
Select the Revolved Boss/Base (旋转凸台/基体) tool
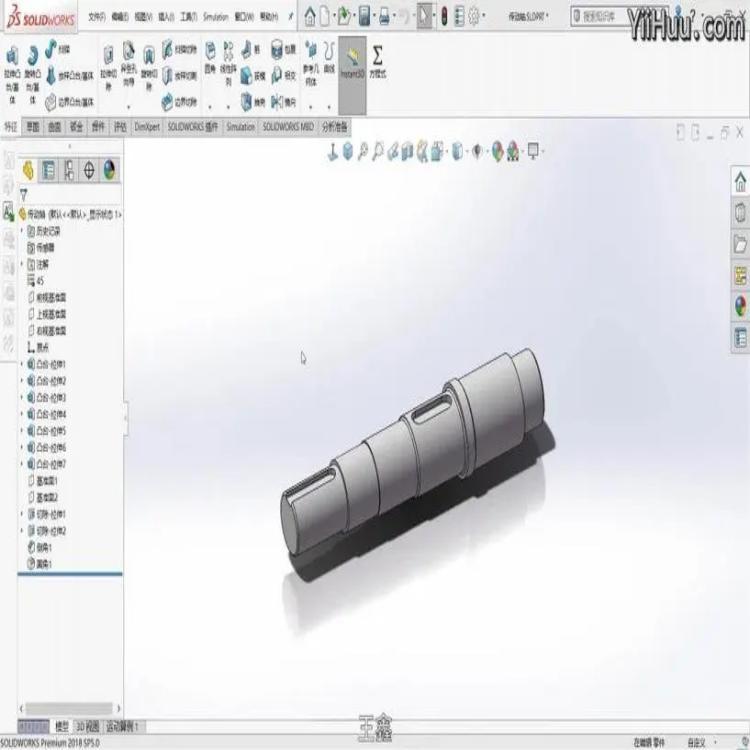coord(33,74)
